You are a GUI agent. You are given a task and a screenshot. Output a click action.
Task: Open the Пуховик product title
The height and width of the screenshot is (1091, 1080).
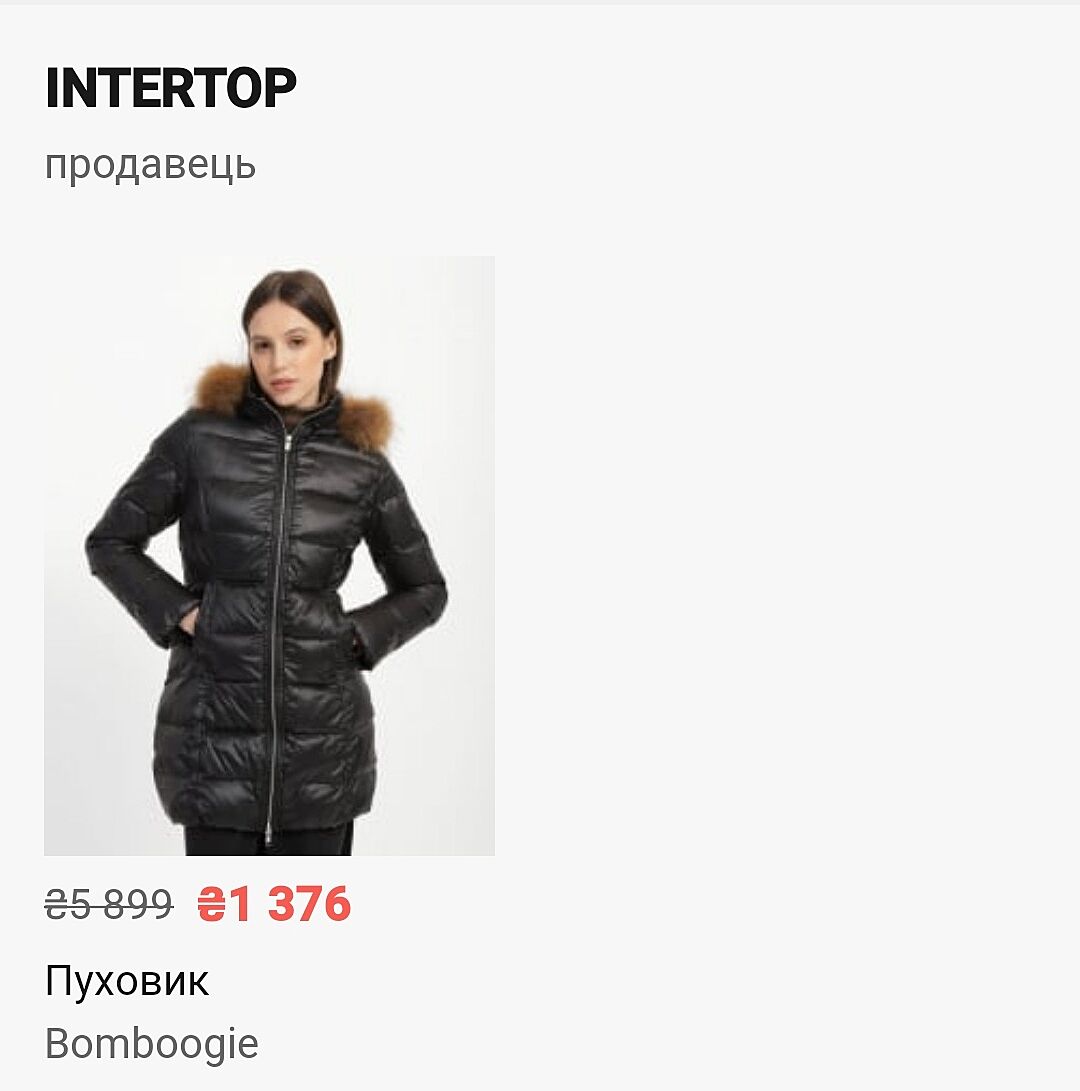[127, 981]
